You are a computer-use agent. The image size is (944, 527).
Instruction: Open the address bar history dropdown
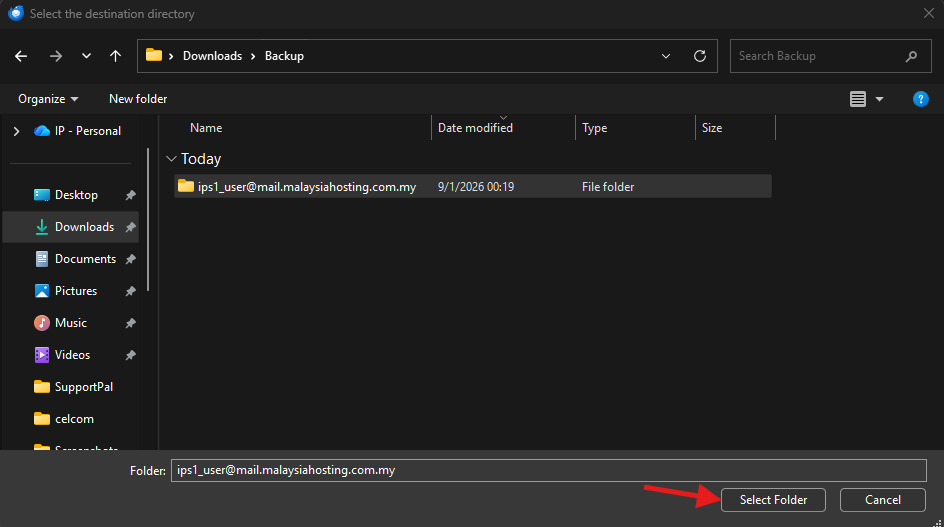(x=667, y=56)
